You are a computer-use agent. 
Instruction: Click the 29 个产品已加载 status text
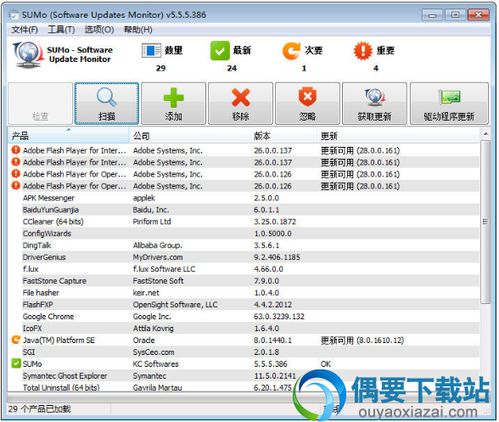39,409
